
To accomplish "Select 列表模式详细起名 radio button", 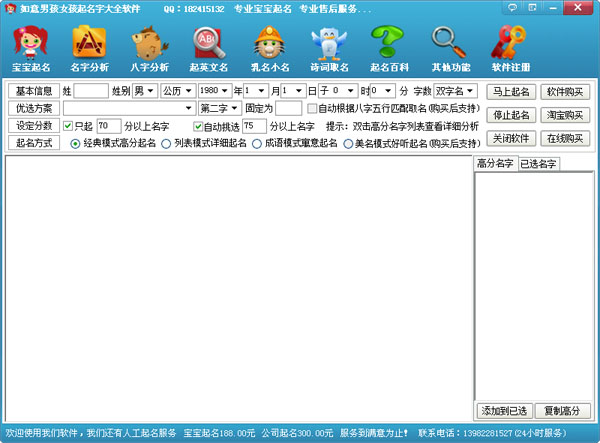I will tap(166, 143).
